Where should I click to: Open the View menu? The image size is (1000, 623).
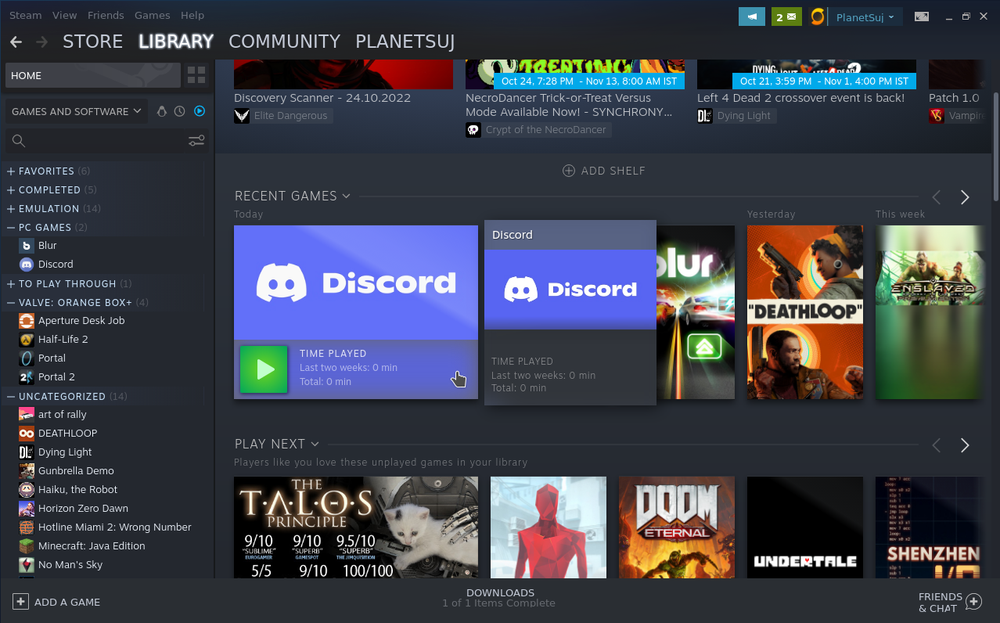[x=64, y=15]
